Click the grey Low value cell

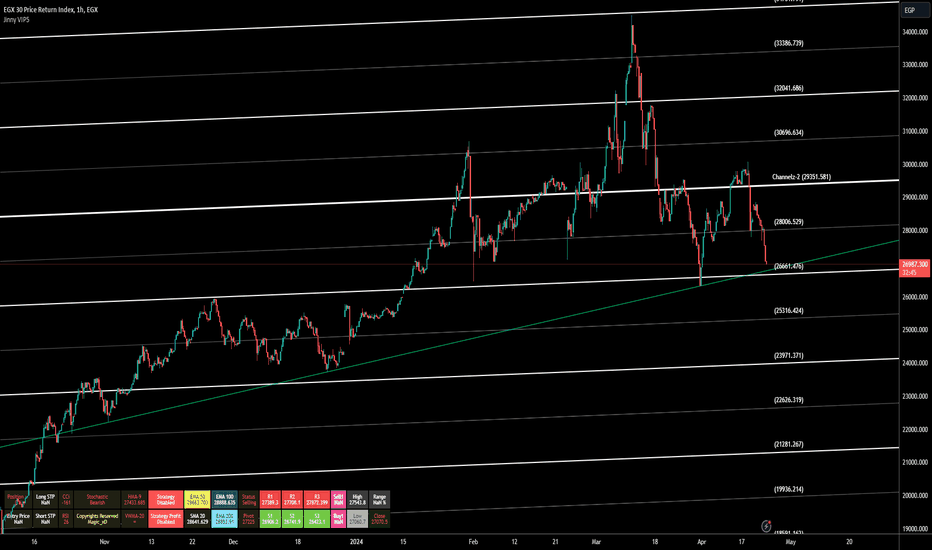(x=357, y=519)
